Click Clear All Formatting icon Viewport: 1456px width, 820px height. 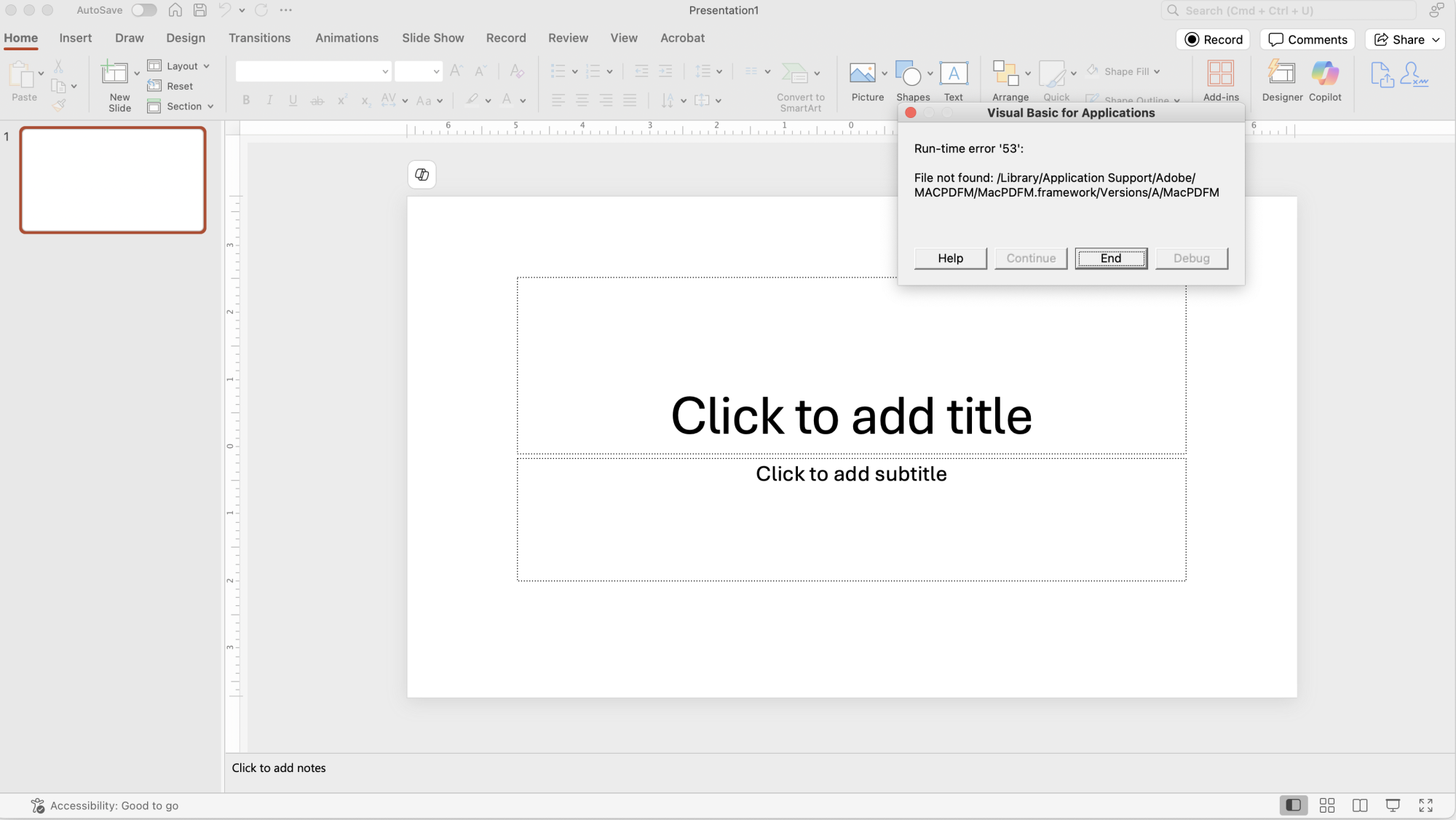point(517,71)
